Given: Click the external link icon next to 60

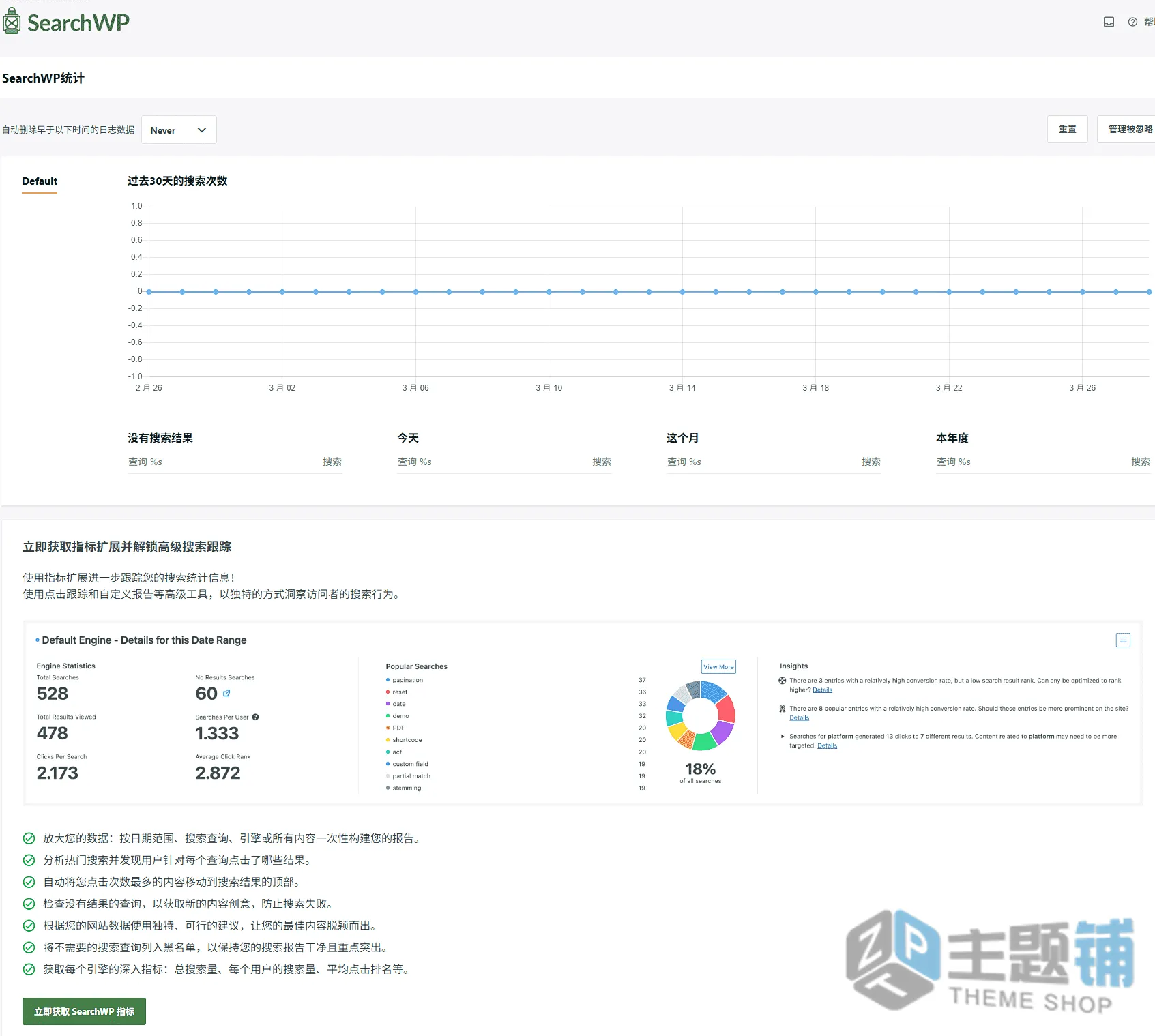Looking at the screenshot, I should [x=226, y=693].
